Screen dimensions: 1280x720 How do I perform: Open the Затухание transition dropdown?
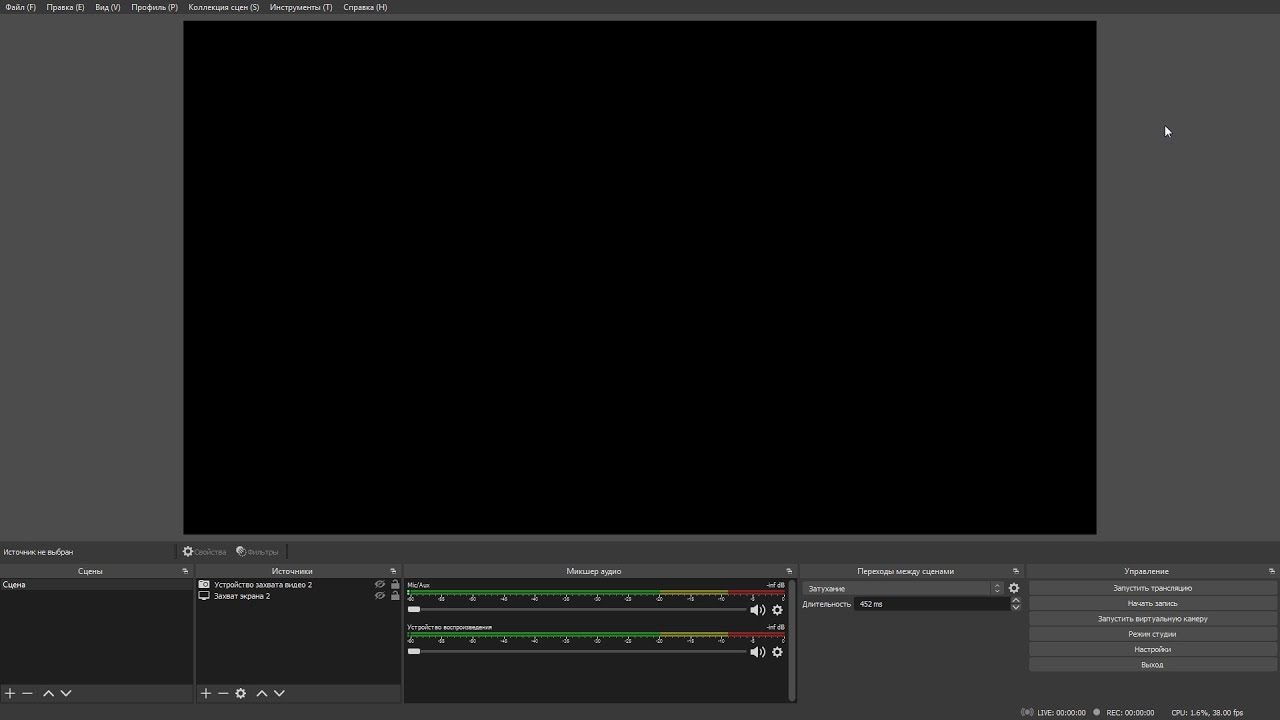(903, 589)
